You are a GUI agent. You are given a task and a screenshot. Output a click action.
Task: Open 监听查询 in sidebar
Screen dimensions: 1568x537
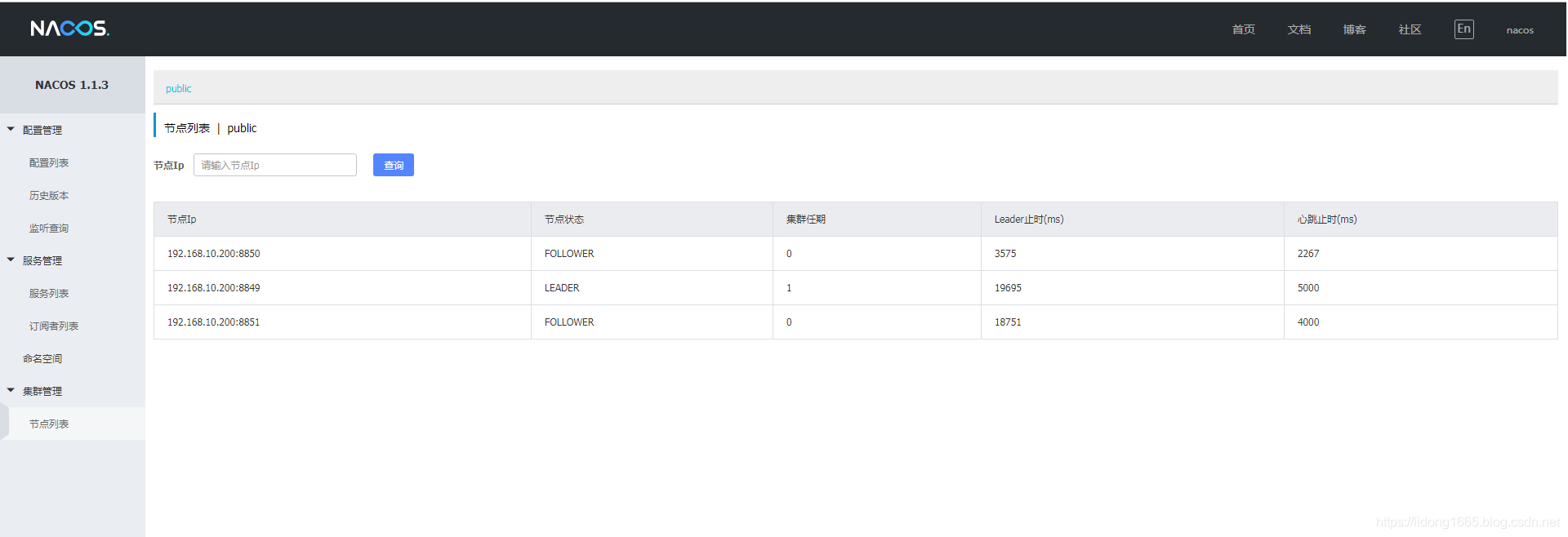click(x=49, y=228)
